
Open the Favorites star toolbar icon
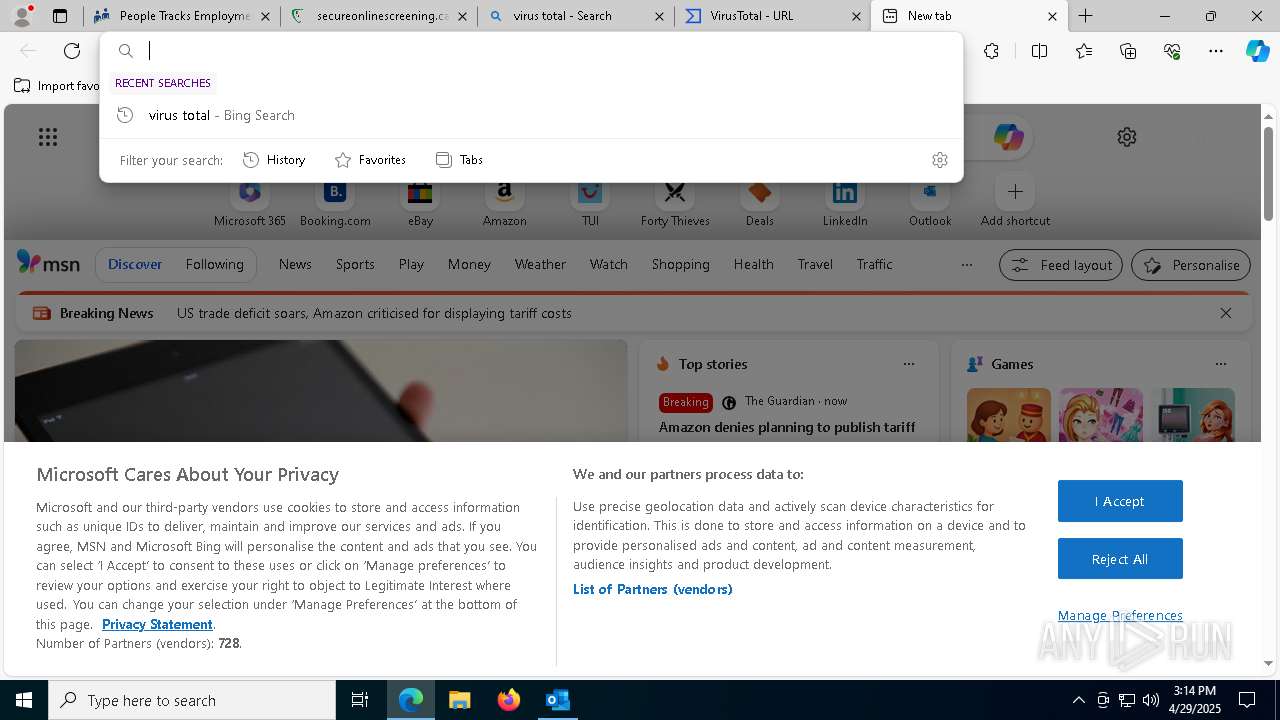click(x=1084, y=51)
